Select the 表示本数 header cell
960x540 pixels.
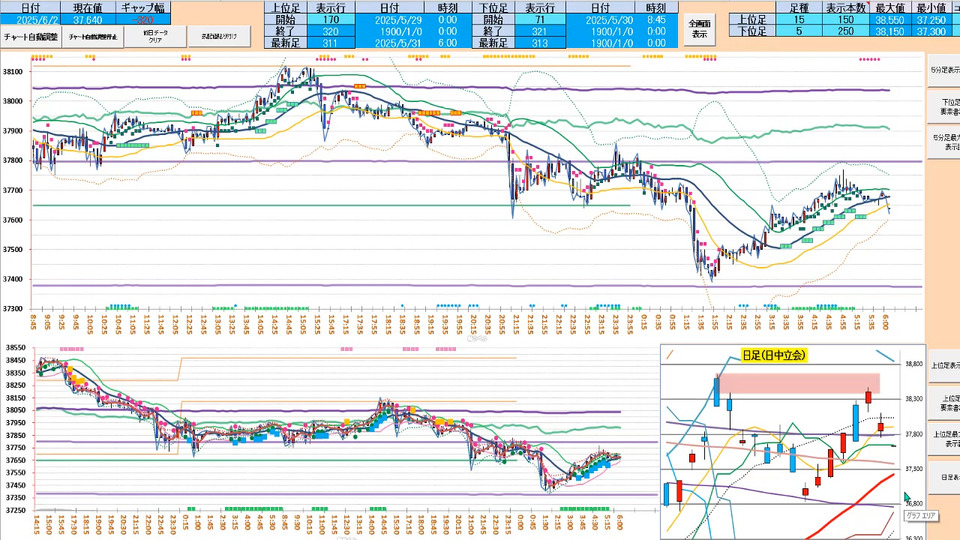point(846,8)
